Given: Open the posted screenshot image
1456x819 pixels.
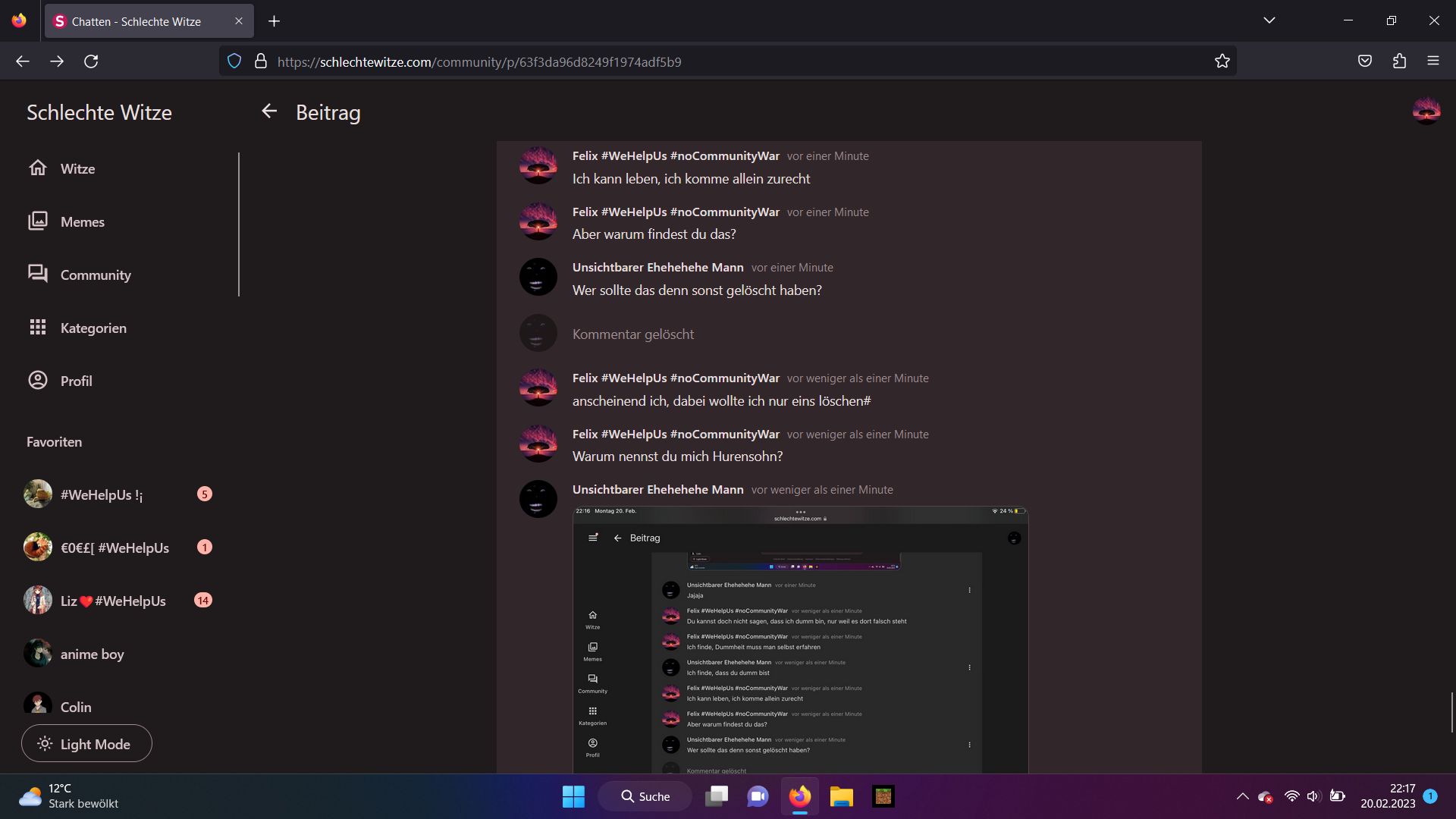Looking at the screenshot, I should pyautogui.click(x=800, y=641).
